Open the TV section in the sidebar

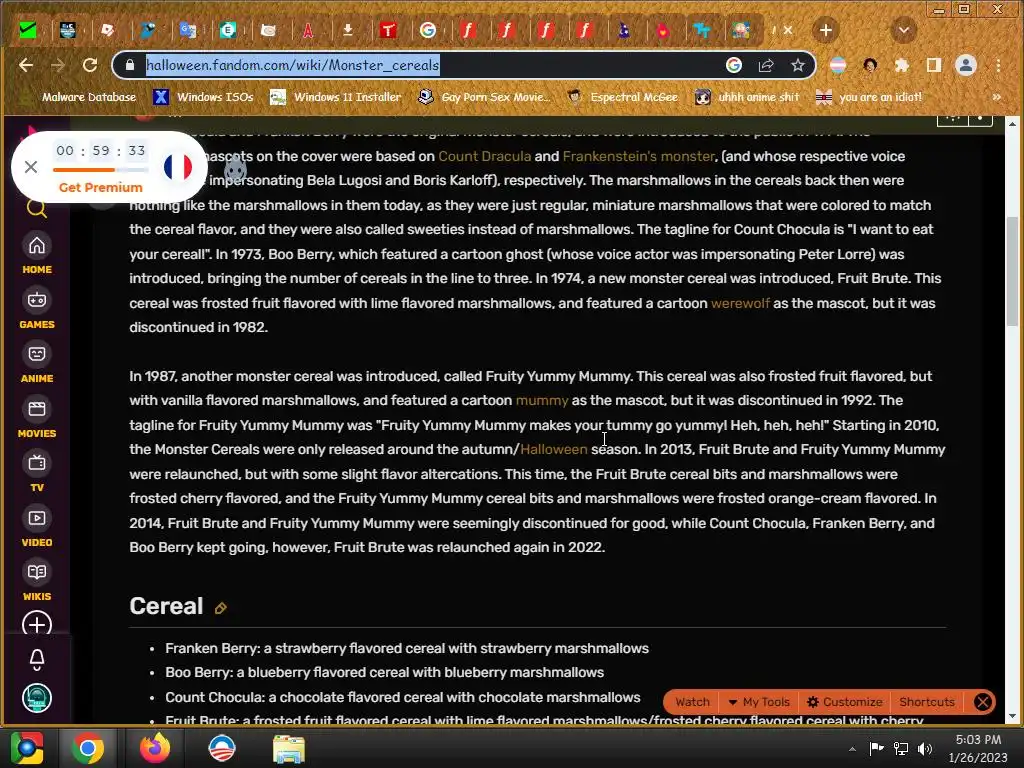37,472
